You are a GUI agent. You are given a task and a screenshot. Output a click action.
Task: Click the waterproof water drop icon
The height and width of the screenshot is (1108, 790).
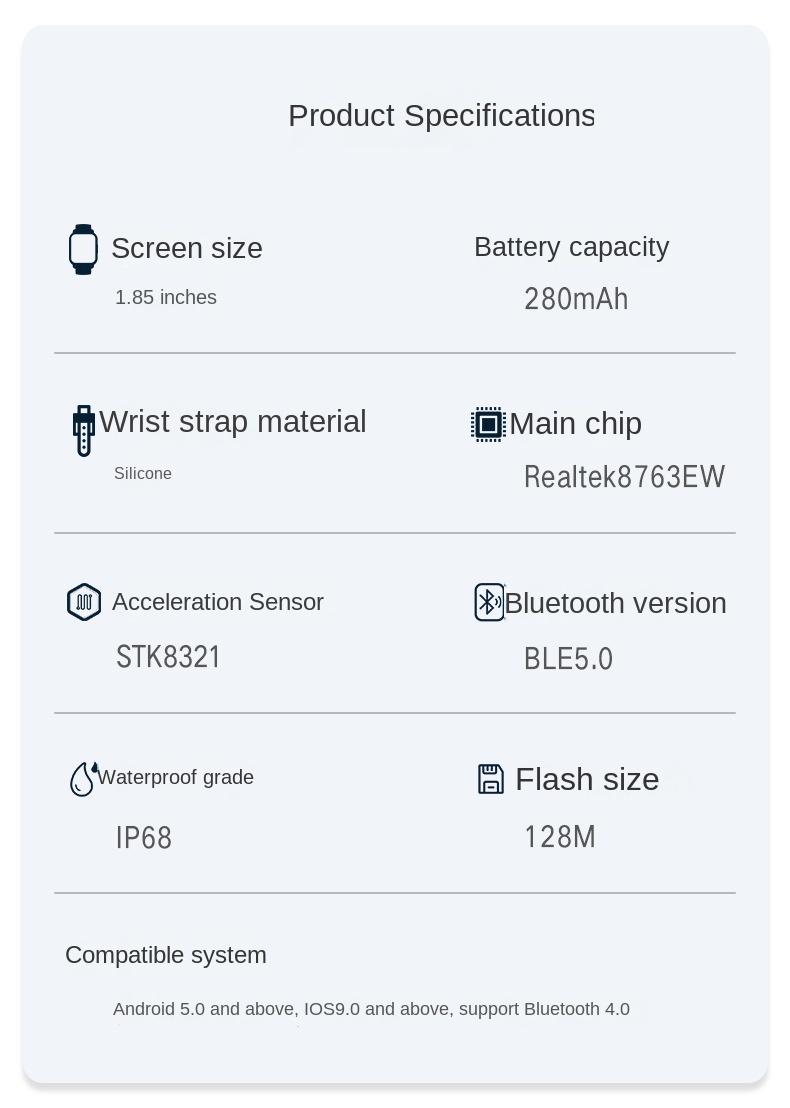click(x=82, y=779)
